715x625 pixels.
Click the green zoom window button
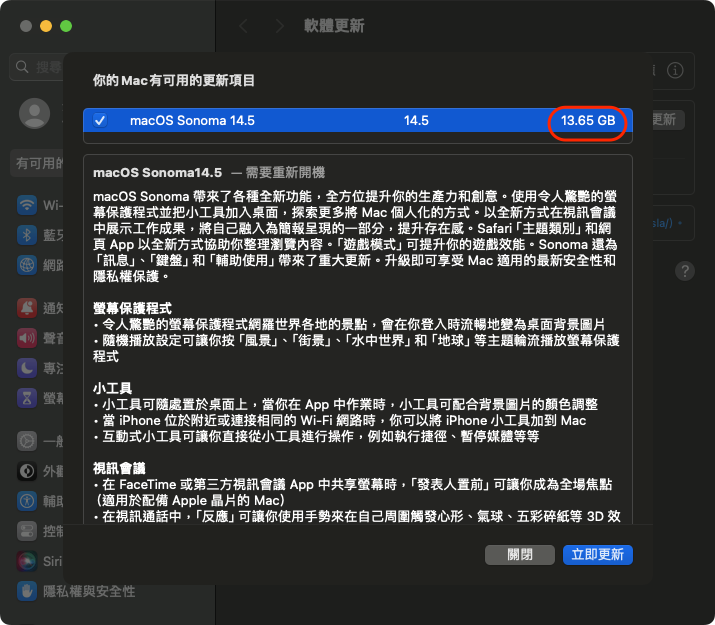tap(66, 26)
